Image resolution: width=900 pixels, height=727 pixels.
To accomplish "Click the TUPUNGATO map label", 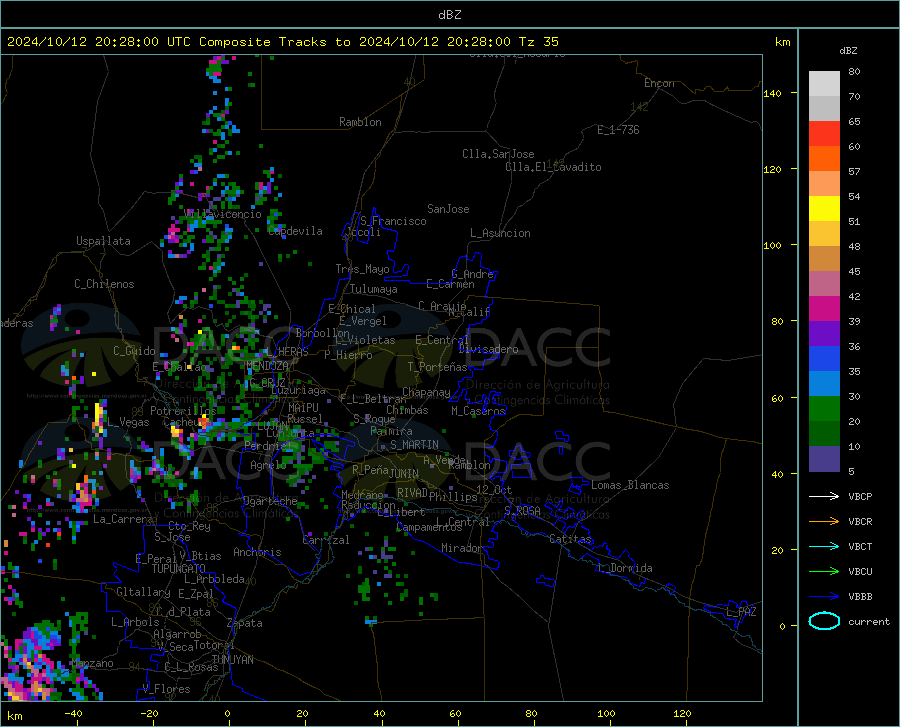I will (179, 569).
